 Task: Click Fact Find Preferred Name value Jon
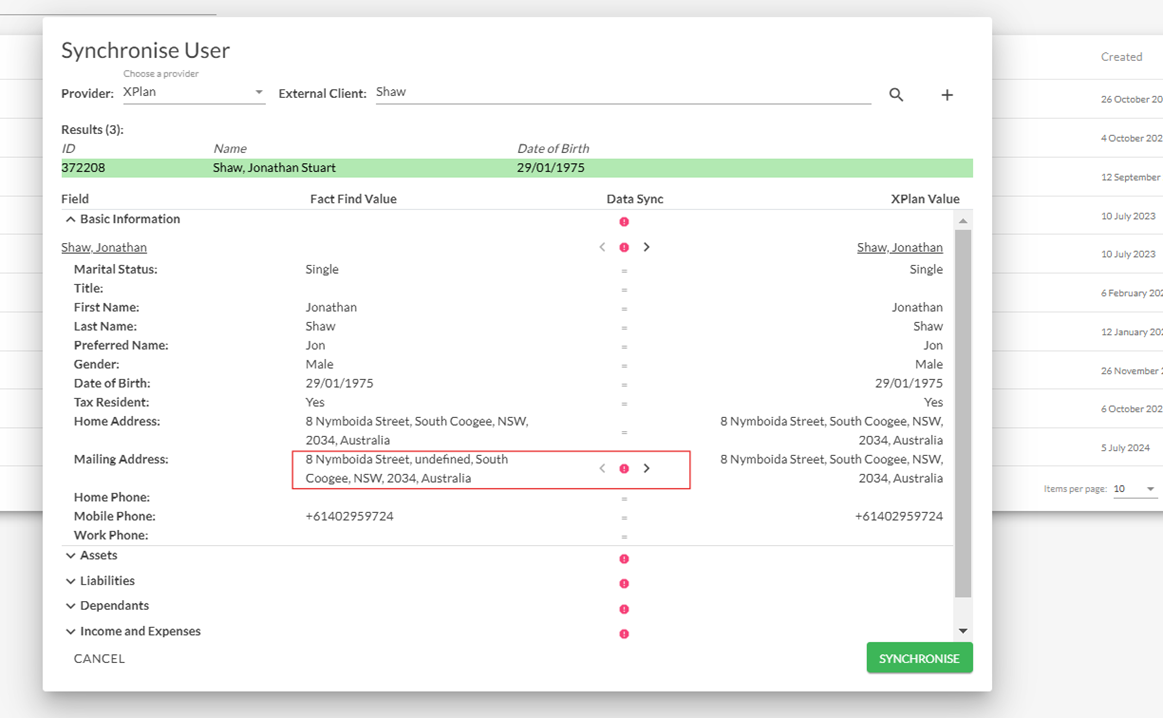[315, 346]
